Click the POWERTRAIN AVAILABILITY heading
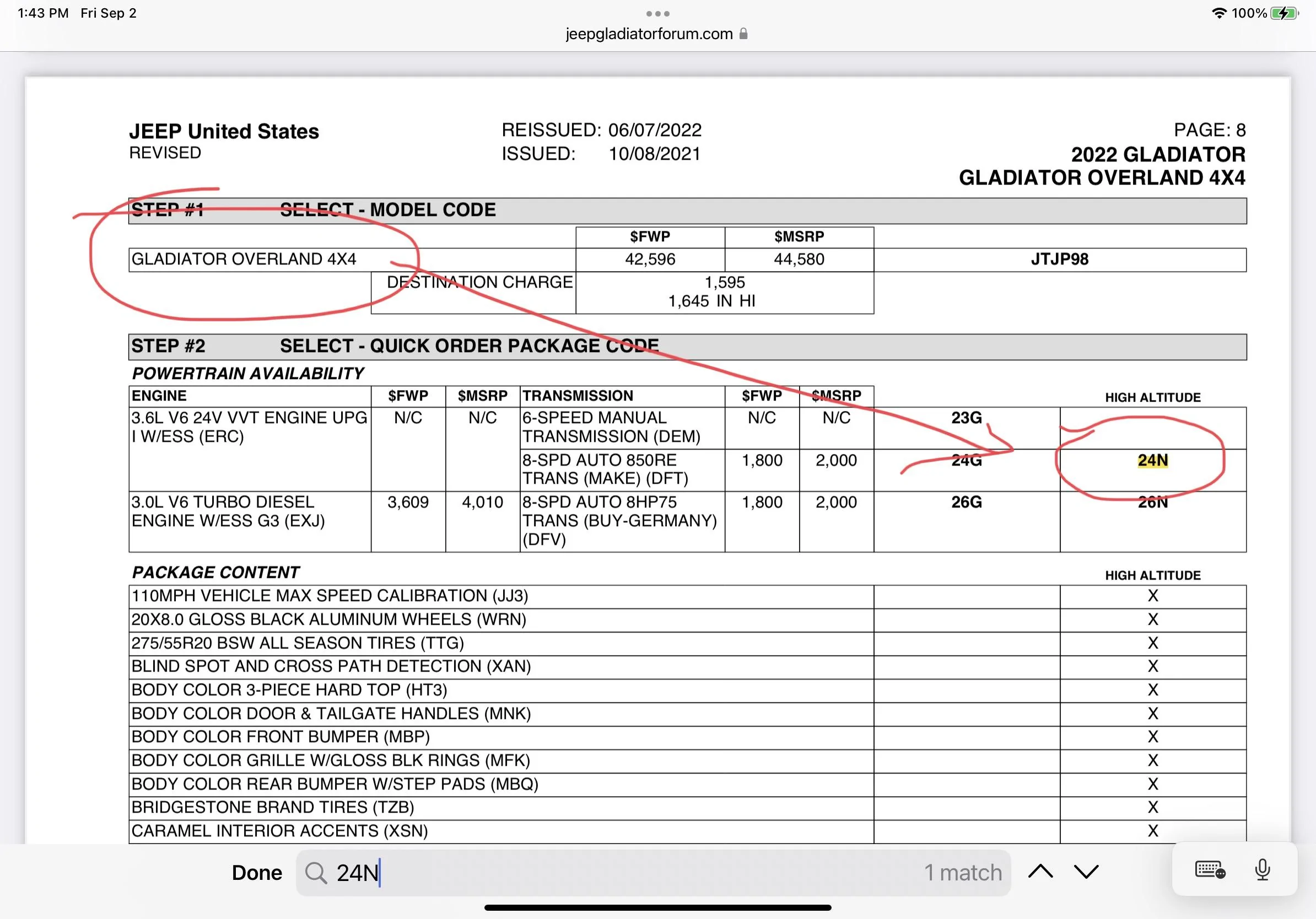The width and height of the screenshot is (1316, 919). (x=247, y=374)
